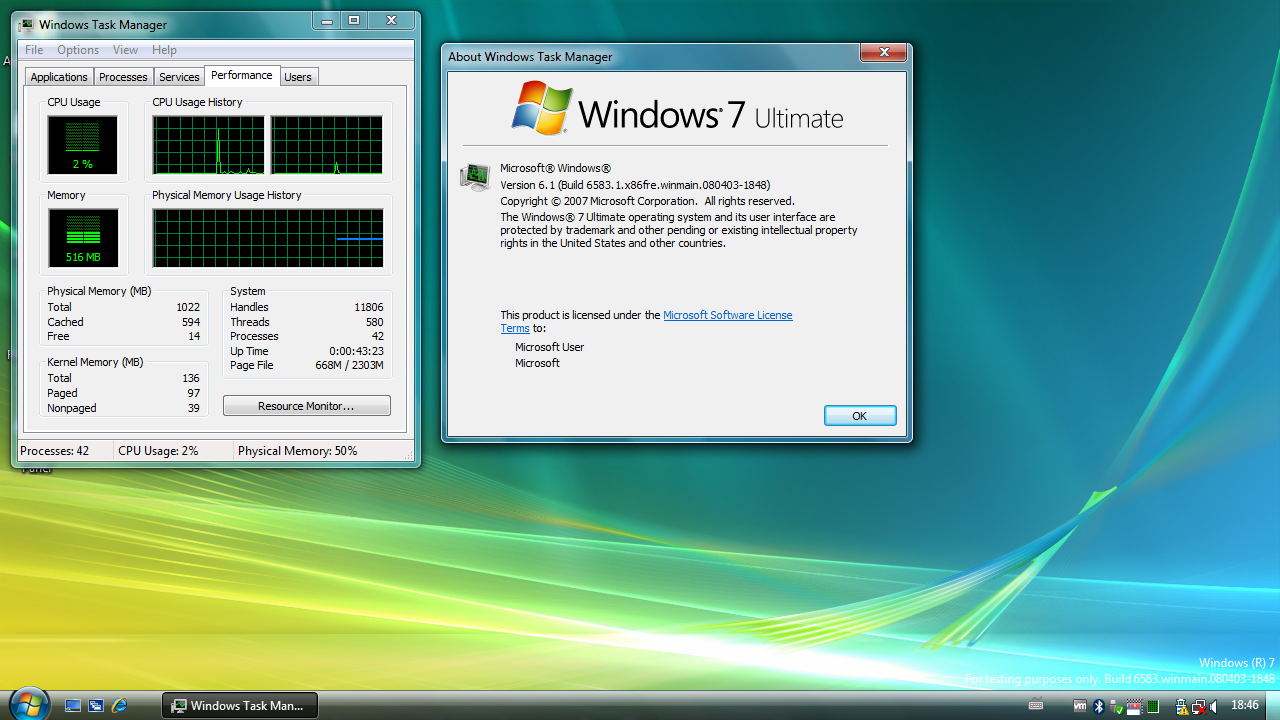Screen dimensions: 1280x720
Task: Click the disconnected network tray icon
Action: pyautogui.click(x=1199, y=706)
